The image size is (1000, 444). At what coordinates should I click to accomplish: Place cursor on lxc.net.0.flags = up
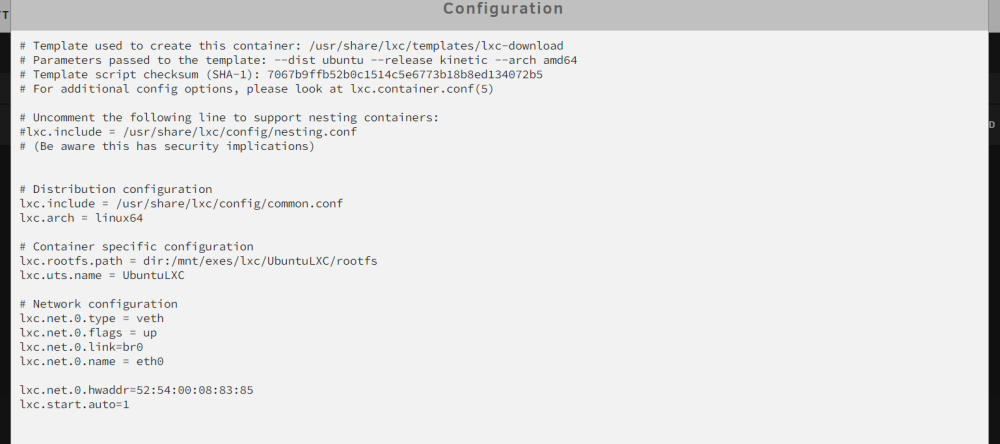tap(88, 332)
